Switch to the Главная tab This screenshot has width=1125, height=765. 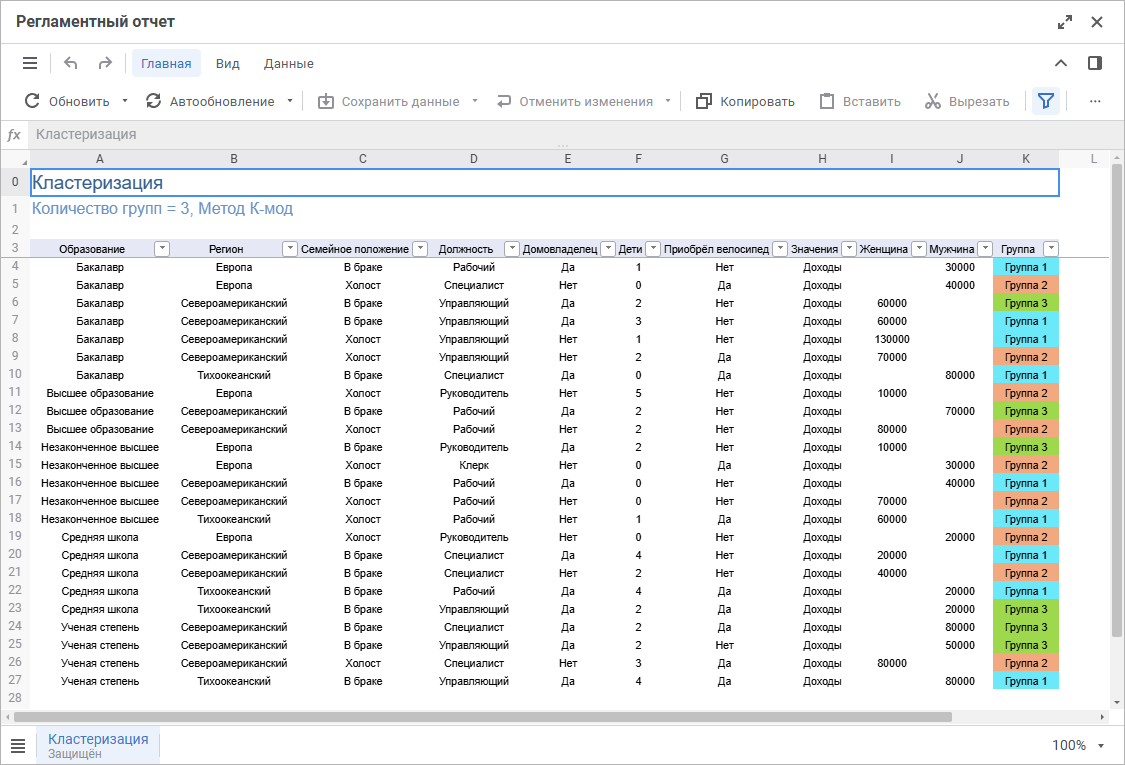[x=166, y=63]
